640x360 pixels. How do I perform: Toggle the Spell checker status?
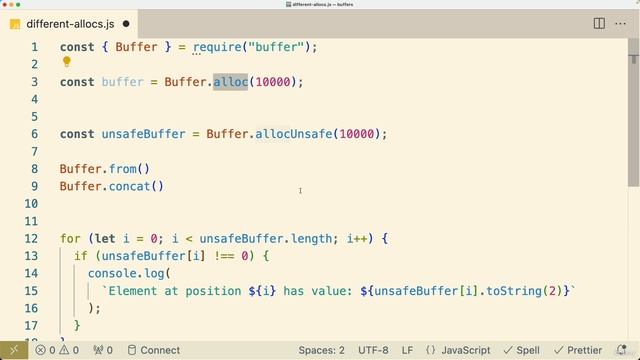pos(522,350)
